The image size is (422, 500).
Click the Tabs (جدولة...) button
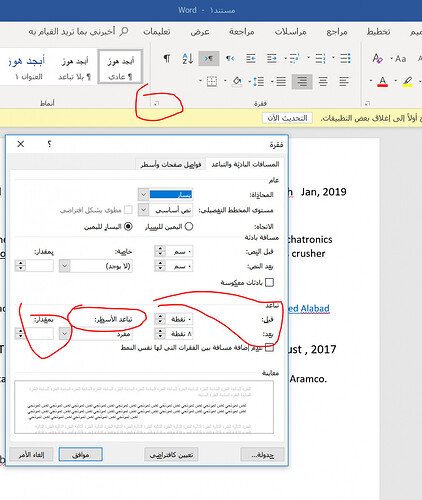click(x=262, y=455)
